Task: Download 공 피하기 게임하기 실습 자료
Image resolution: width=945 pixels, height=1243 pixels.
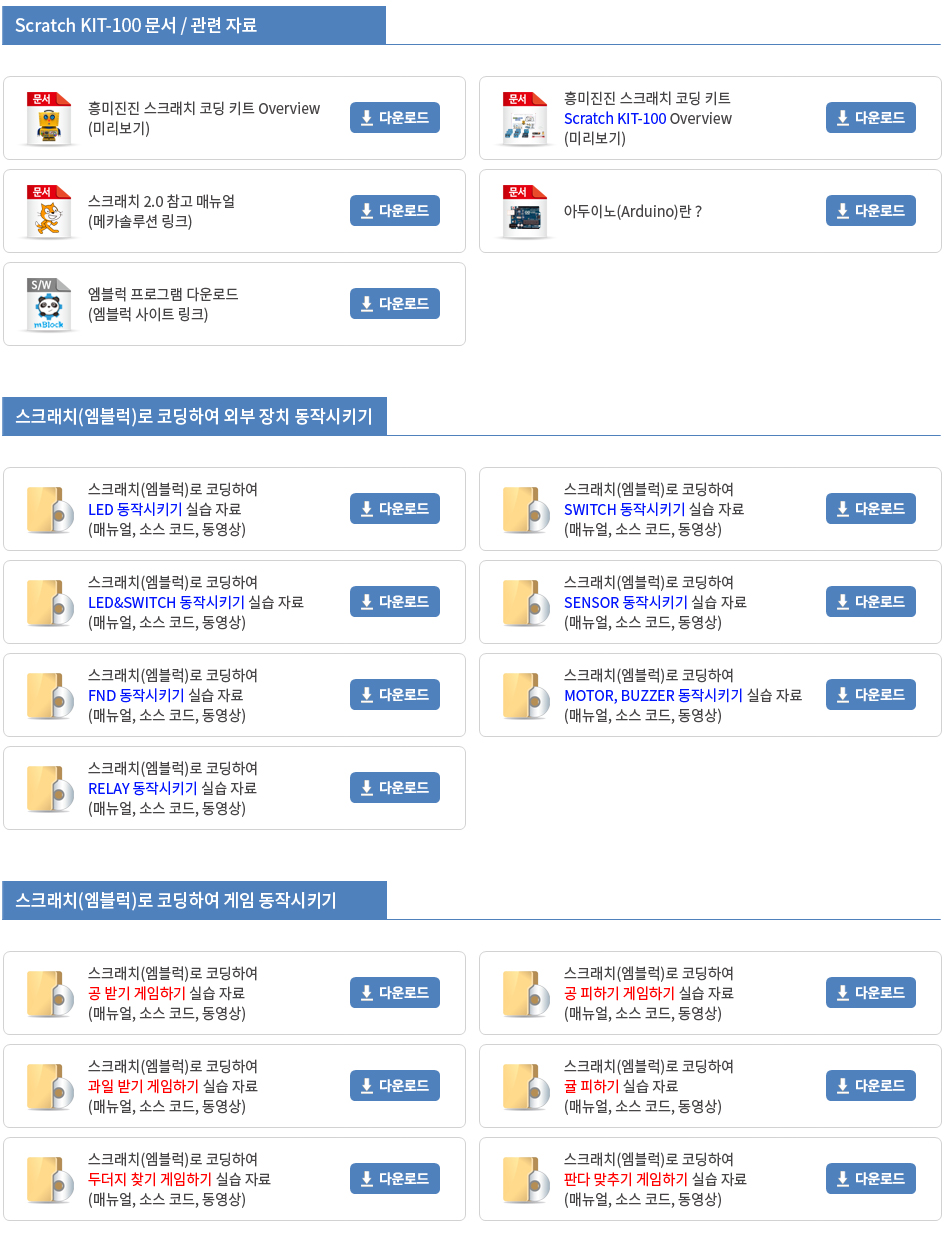Action: (x=871, y=993)
